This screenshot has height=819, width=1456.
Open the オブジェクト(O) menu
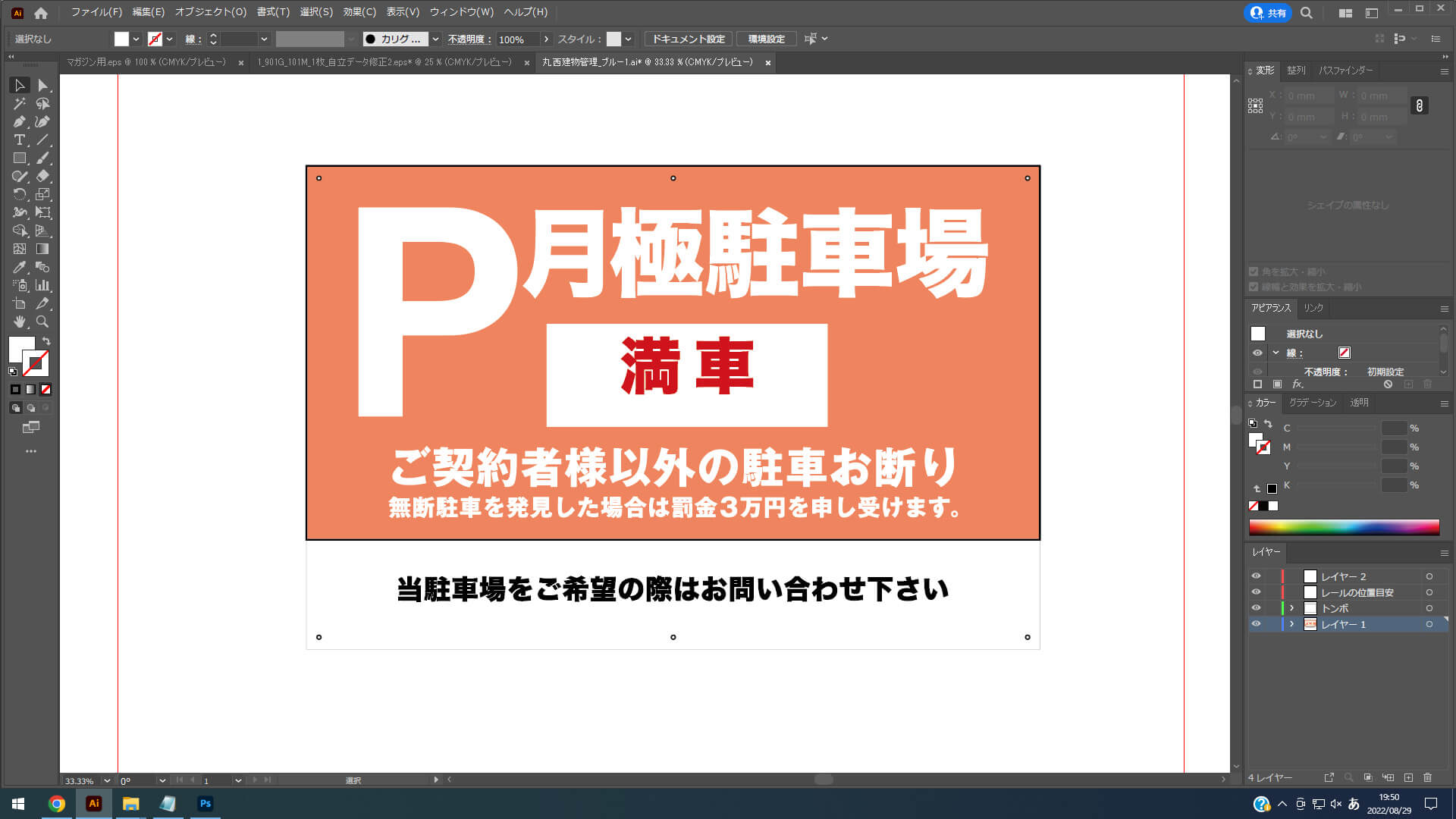click(211, 12)
